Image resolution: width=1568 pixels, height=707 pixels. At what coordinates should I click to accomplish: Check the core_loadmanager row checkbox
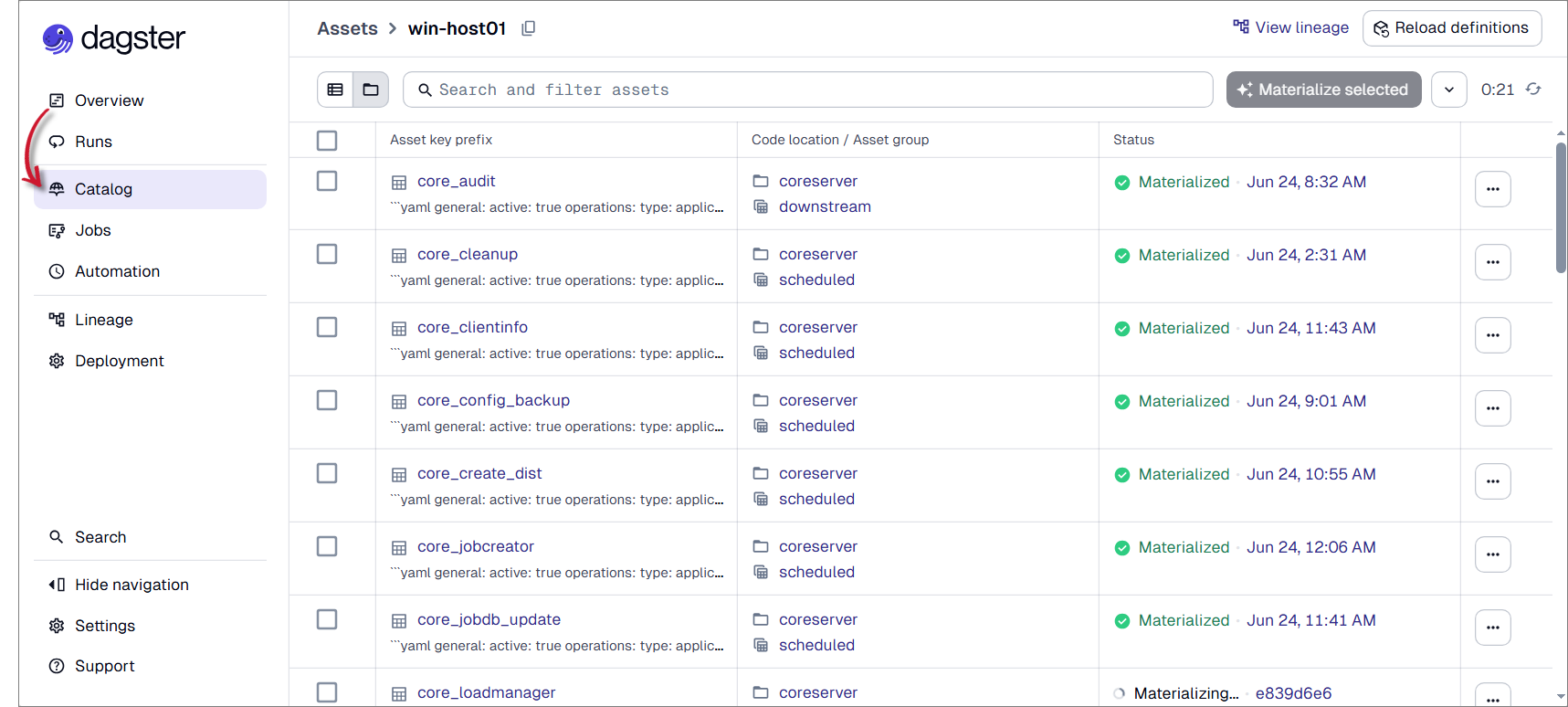pos(327,692)
